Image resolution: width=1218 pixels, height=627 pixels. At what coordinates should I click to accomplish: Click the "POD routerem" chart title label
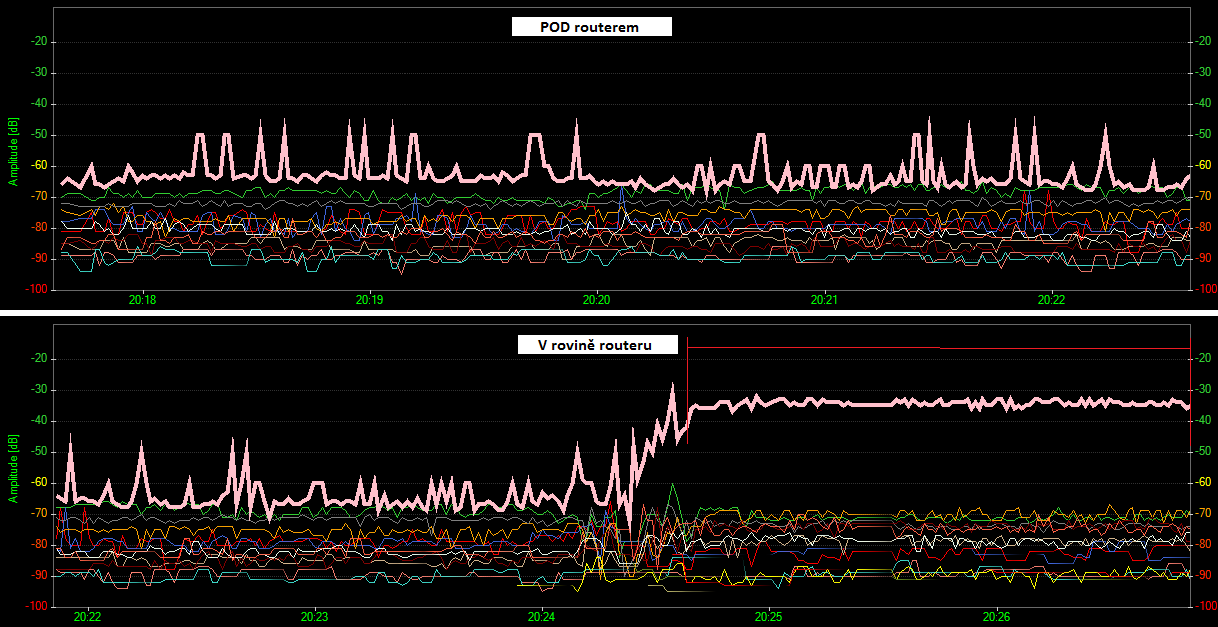591,27
